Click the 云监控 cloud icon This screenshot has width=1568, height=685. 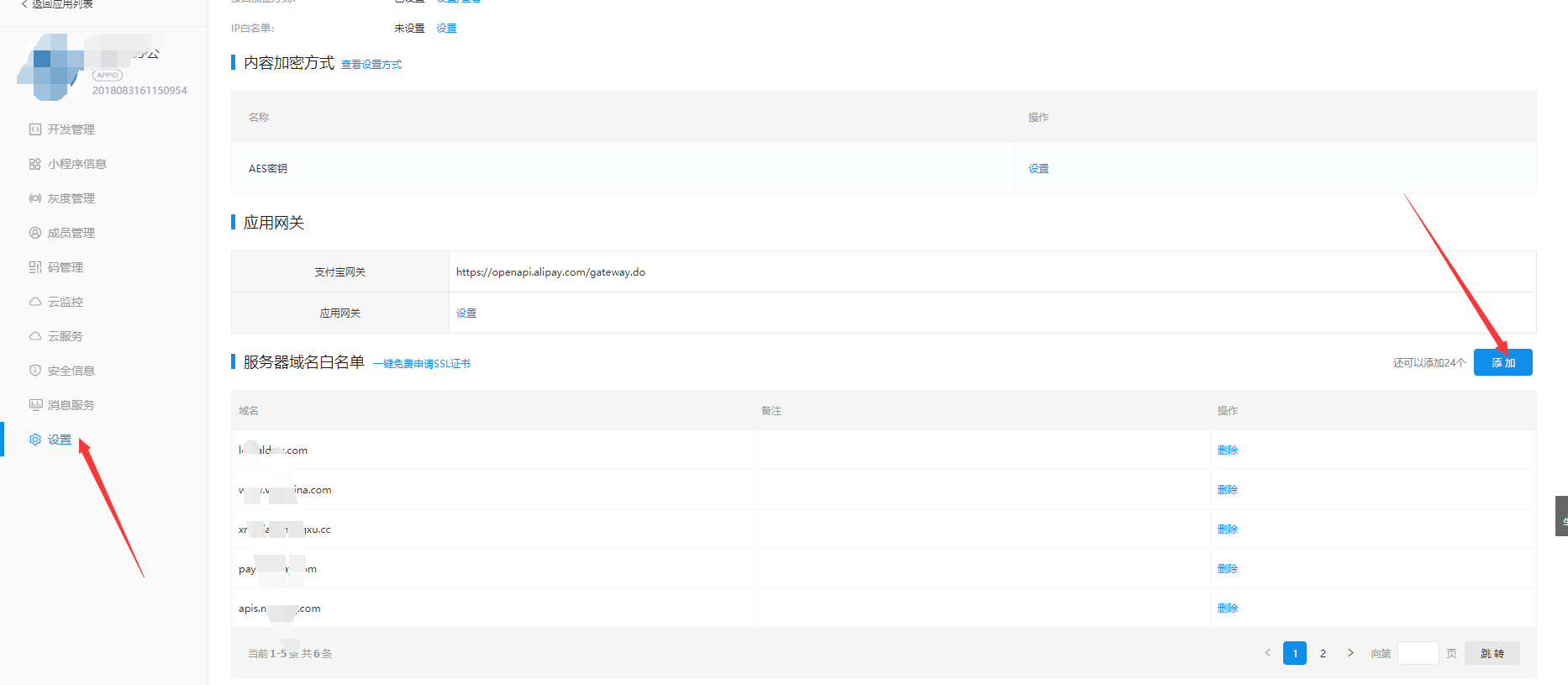click(x=35, y=302)
